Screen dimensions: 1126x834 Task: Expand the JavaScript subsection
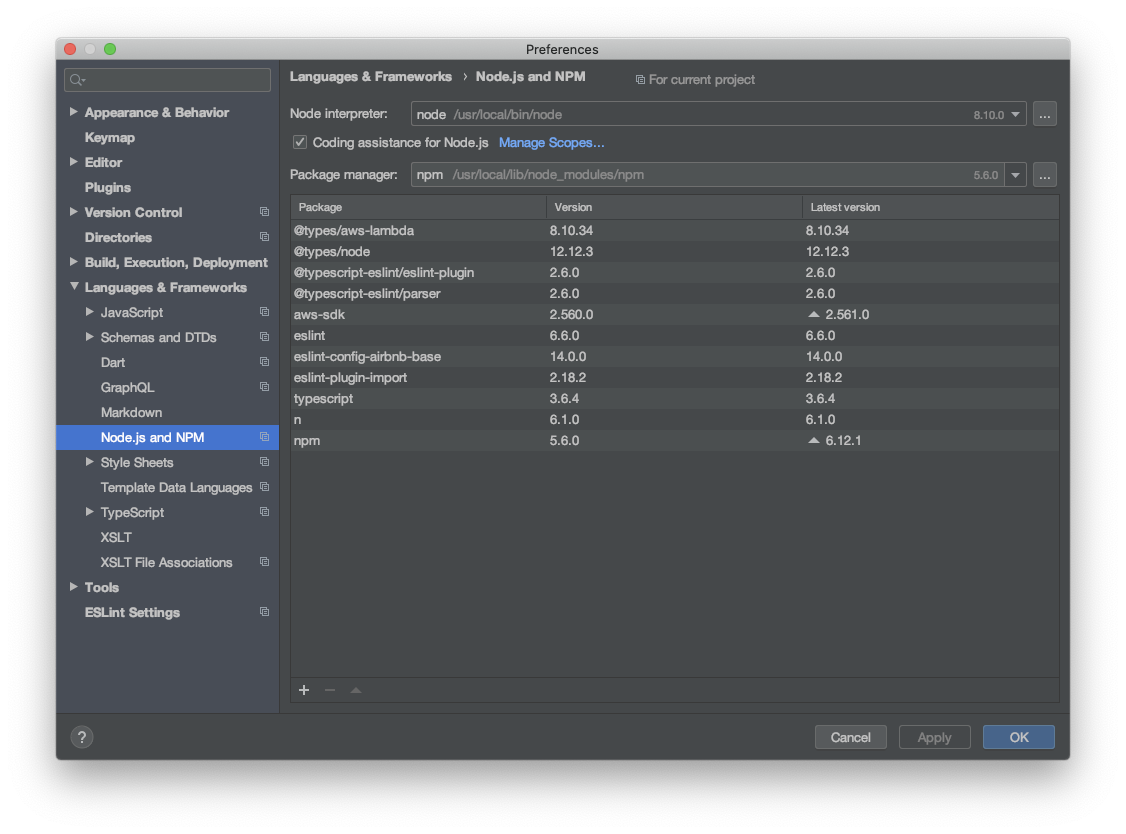(89, 312)
